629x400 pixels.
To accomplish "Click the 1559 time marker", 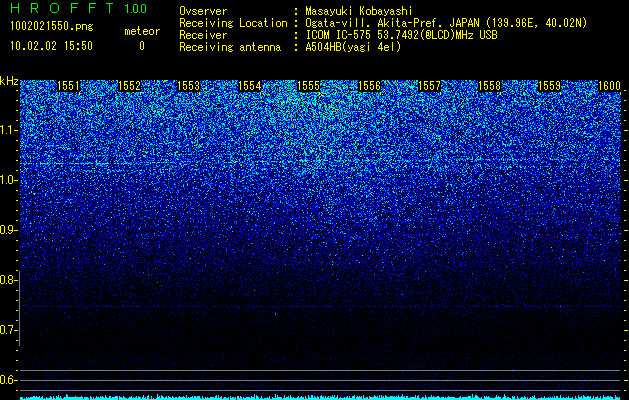I will point(549,86).
